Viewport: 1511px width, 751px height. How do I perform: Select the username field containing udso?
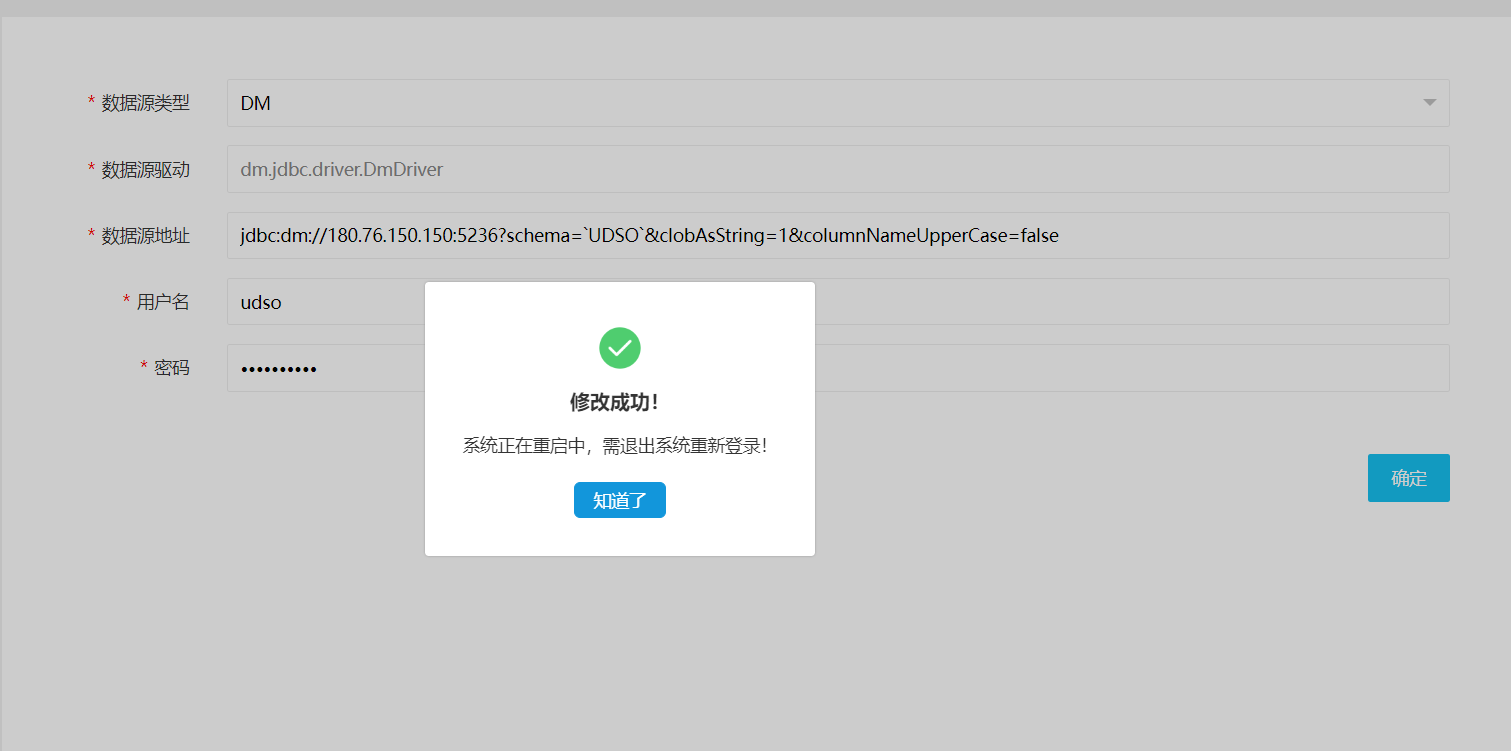(320, 302)
